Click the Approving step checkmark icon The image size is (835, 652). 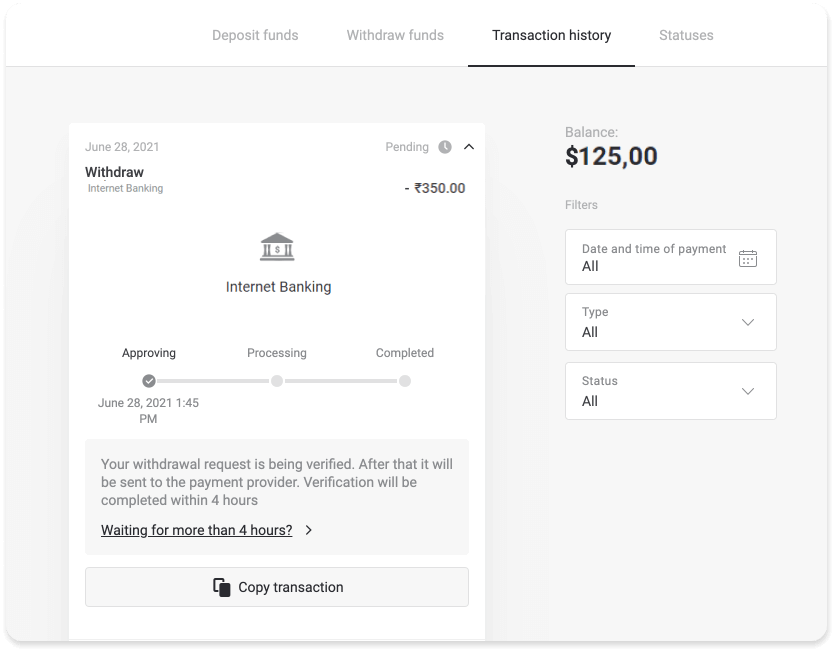[x=149, y=381]
